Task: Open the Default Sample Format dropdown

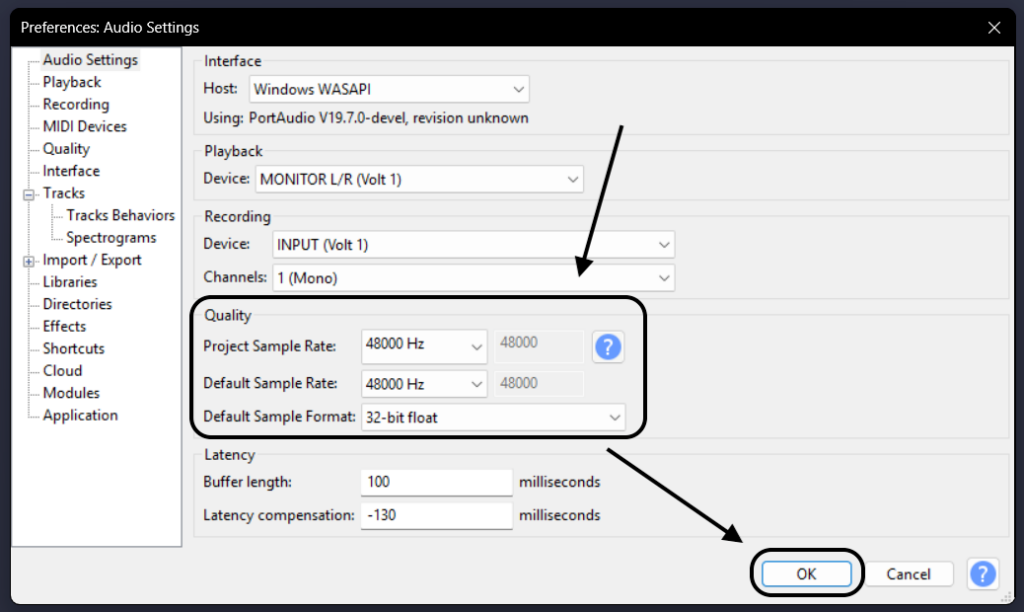Action: [x=492, y=417]
